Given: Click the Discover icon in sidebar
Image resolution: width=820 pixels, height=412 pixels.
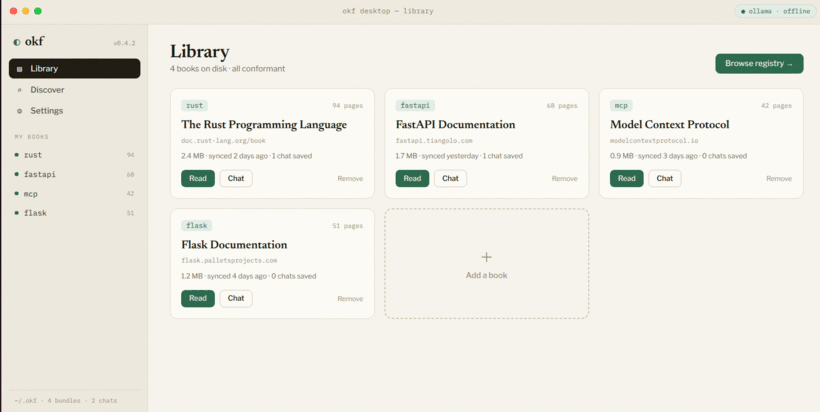Looking at the screenshot, I should [20, 90].
